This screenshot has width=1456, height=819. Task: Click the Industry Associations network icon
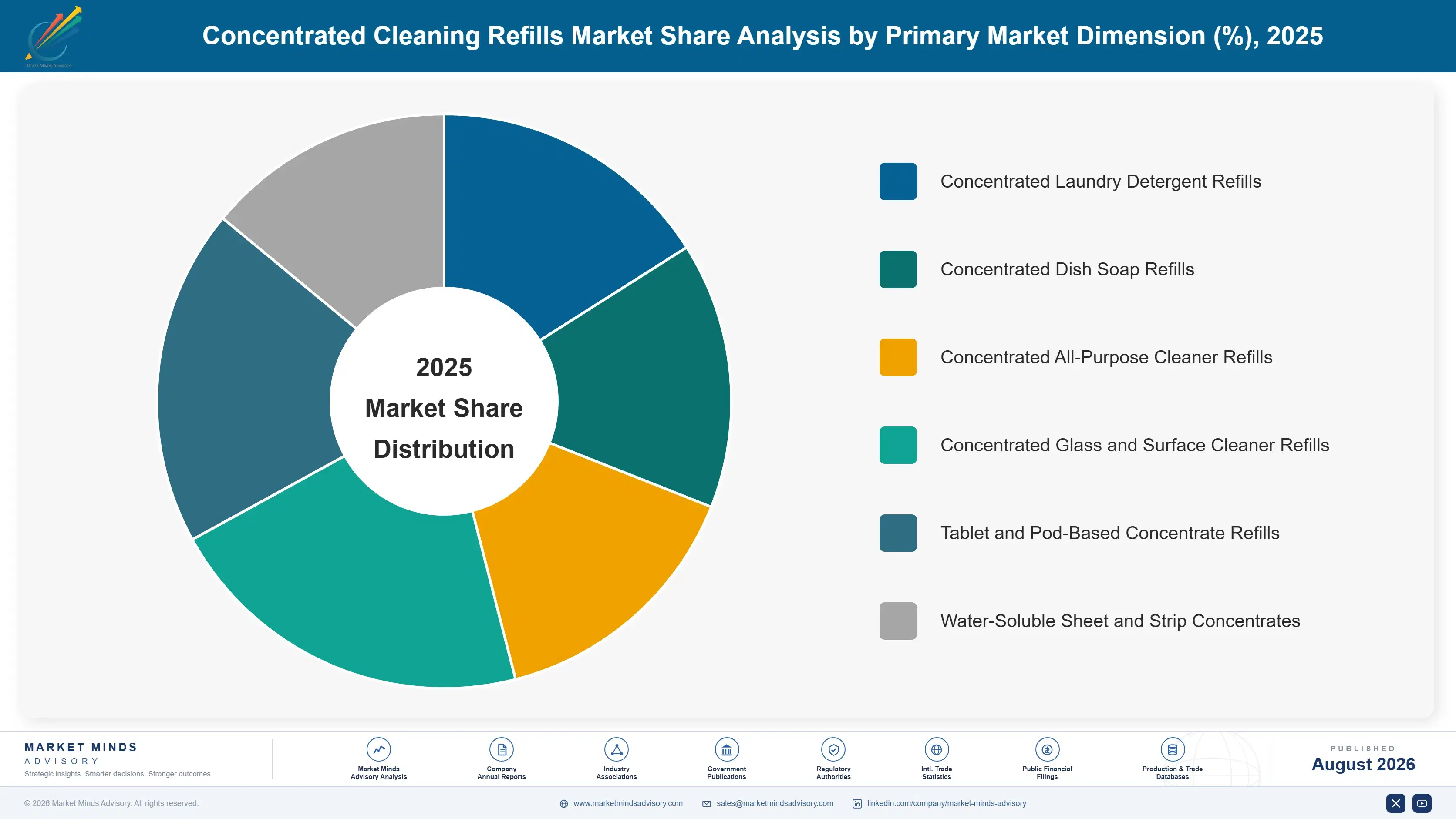click(617, 749)
